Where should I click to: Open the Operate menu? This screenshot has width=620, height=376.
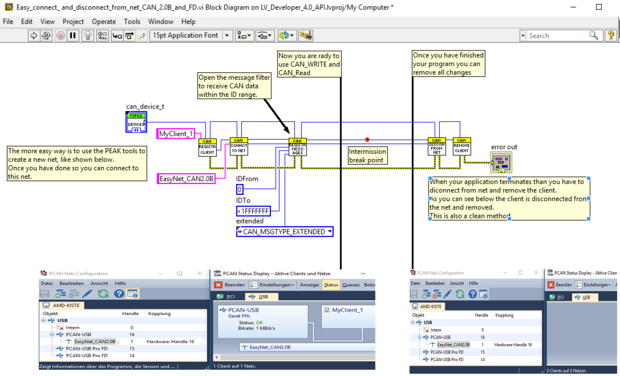pyautogui.click(x=104, y=21)
